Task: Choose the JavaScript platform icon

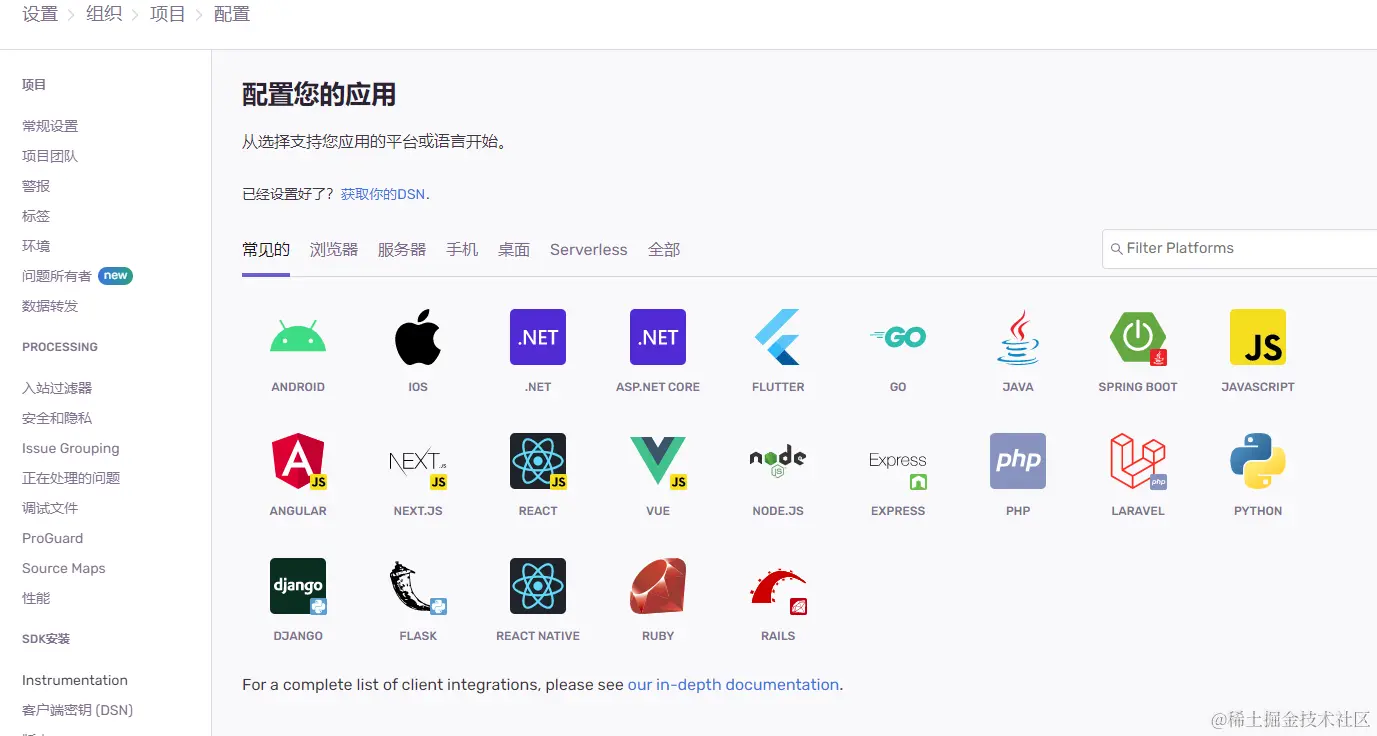Action: (1258, 337)
